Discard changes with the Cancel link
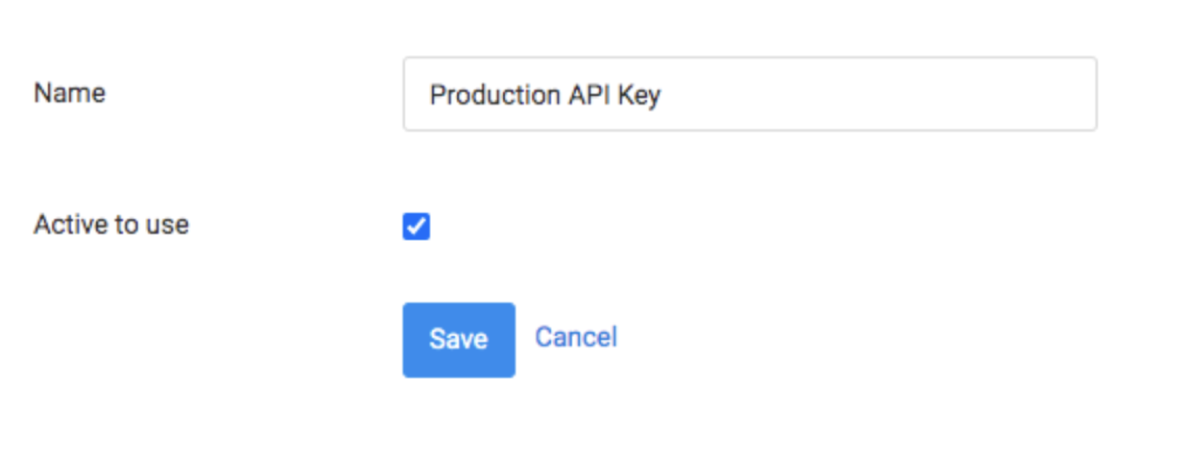Viewport: 1200px width, 449px height. point(576,337)
